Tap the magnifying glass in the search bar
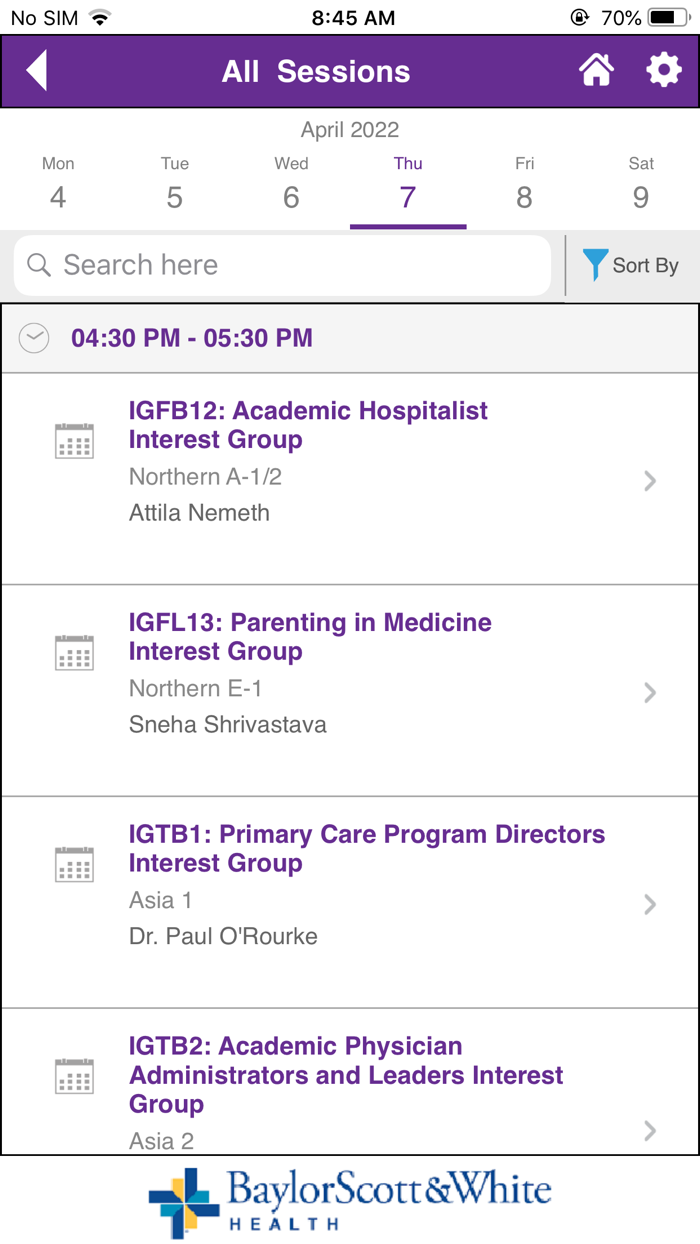This screenshot has width=700, height=1244. (x=38, y=265)
